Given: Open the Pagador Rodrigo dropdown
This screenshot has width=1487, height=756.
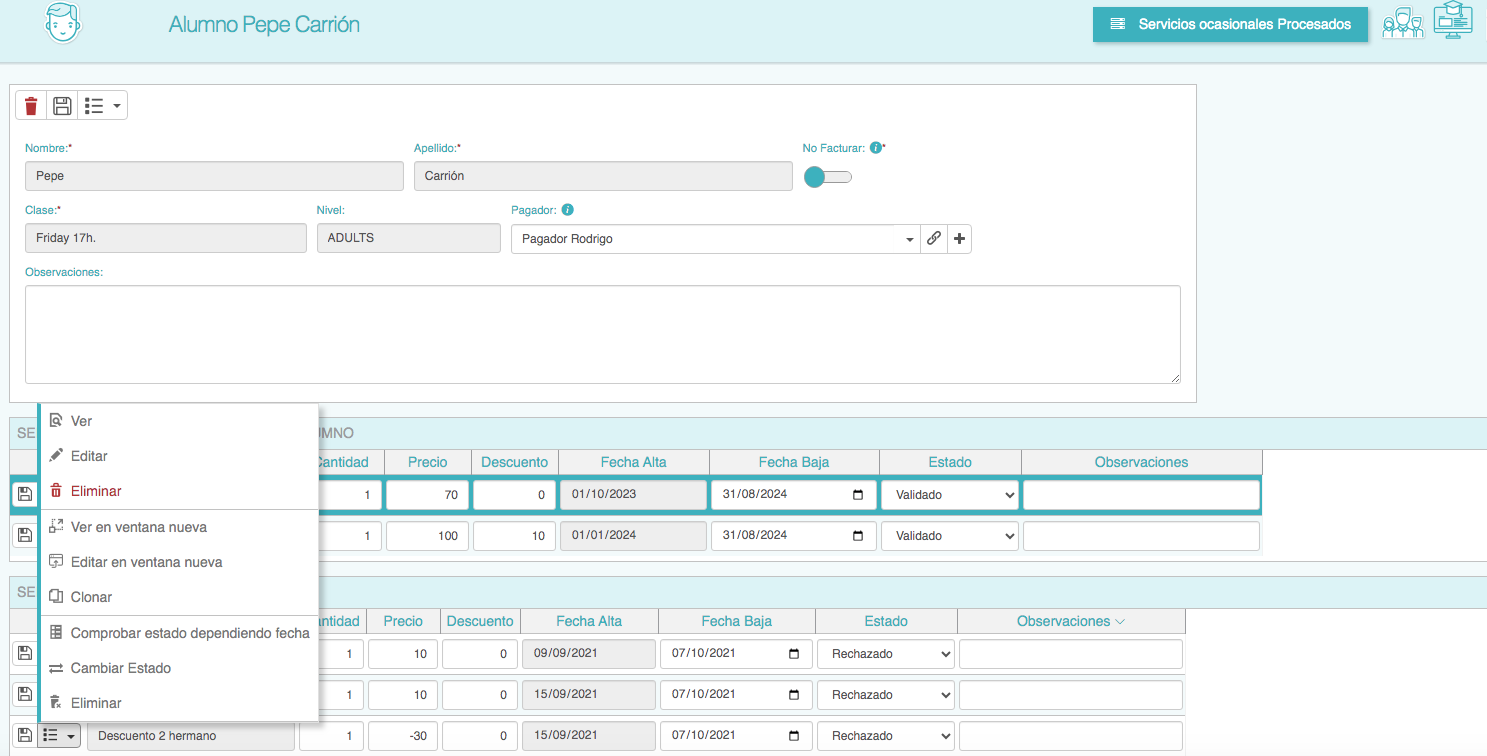Looking at the screenshot, I should [714, 239].
